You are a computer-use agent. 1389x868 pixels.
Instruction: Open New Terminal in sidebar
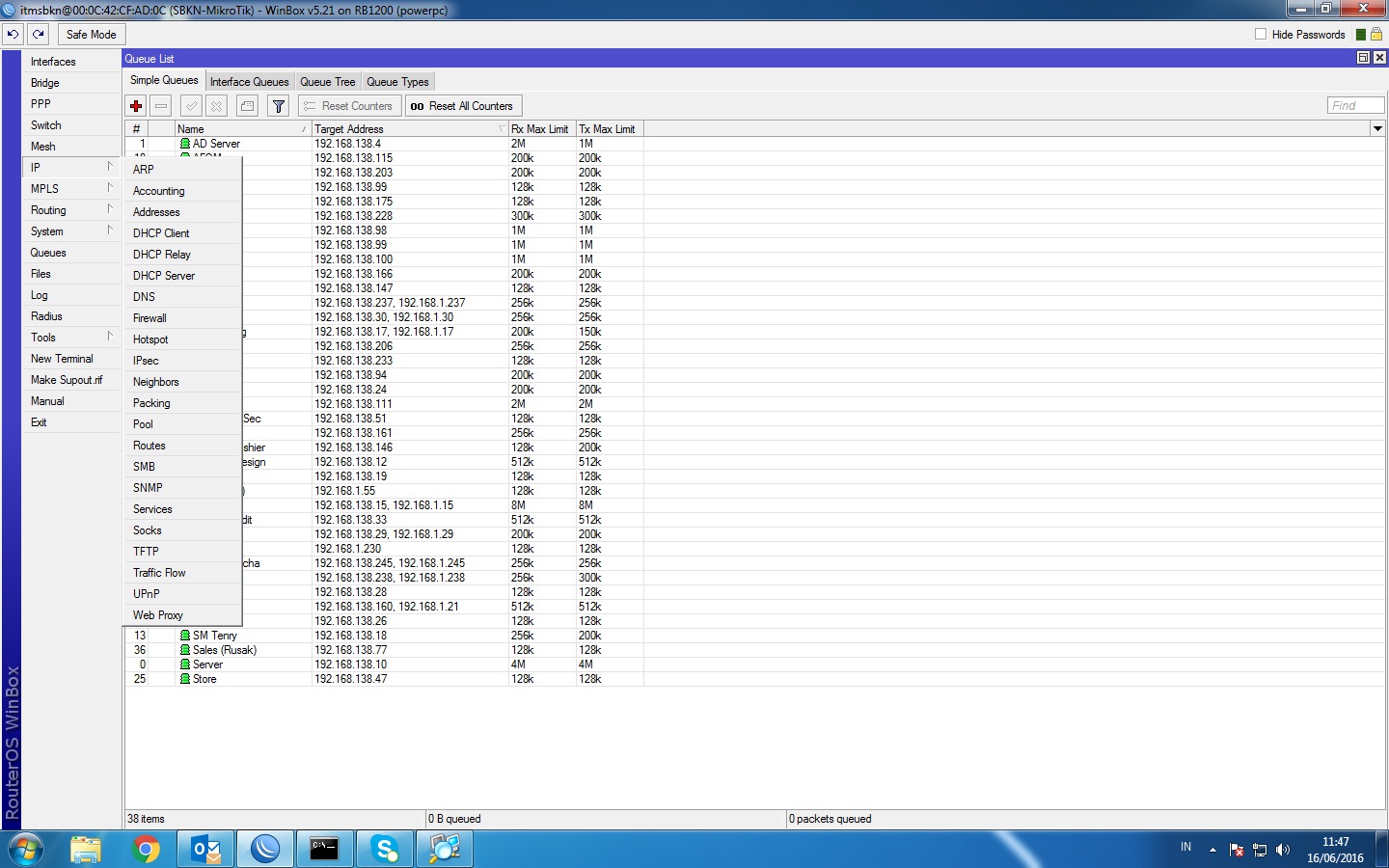click(72, 359)
